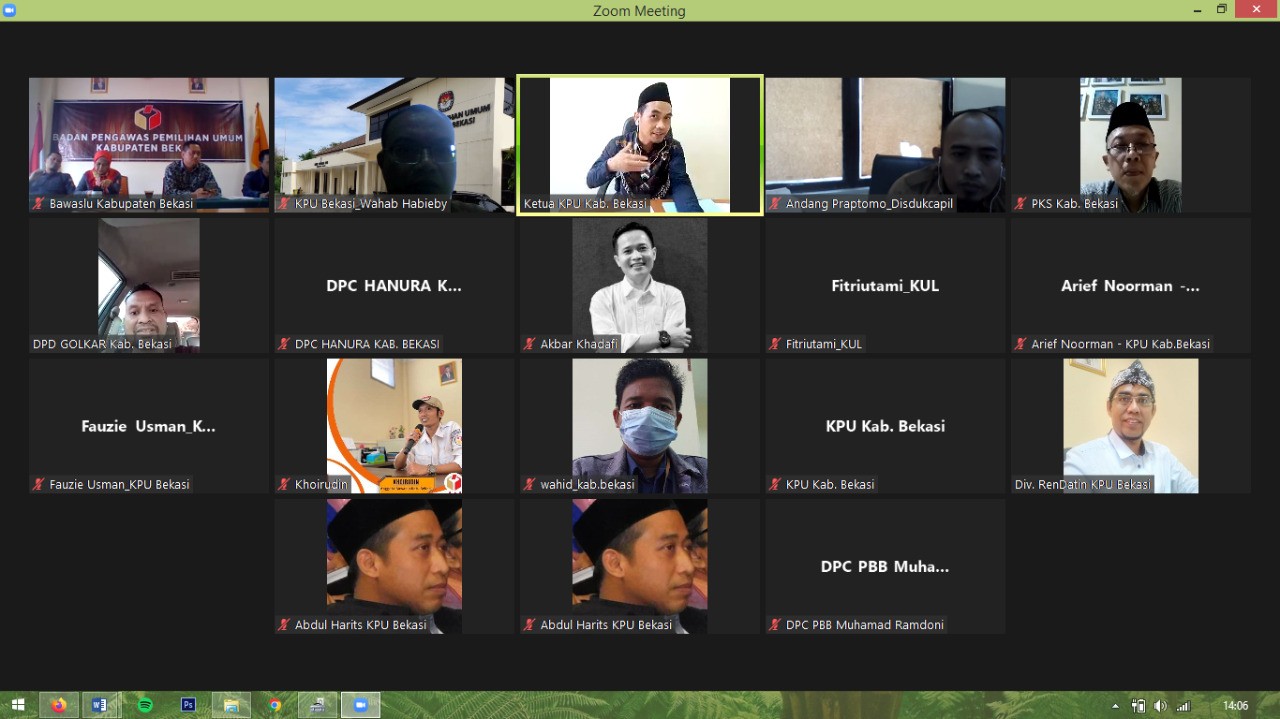Select the Ketua KPU Kab. Bekasi video

click(640, 144)
